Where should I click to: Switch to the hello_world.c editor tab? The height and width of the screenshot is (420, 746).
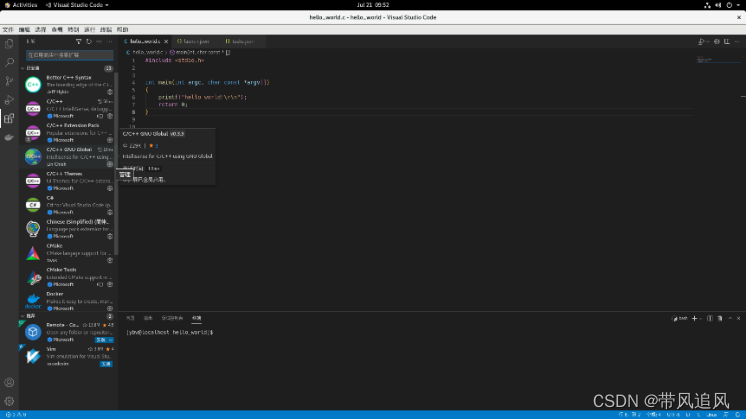(145, 41)
